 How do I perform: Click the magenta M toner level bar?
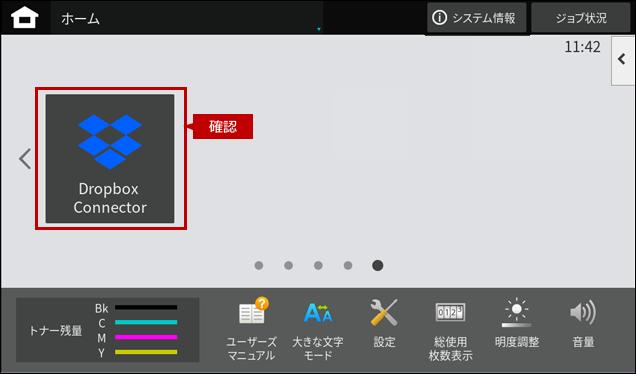click(146, 337)
